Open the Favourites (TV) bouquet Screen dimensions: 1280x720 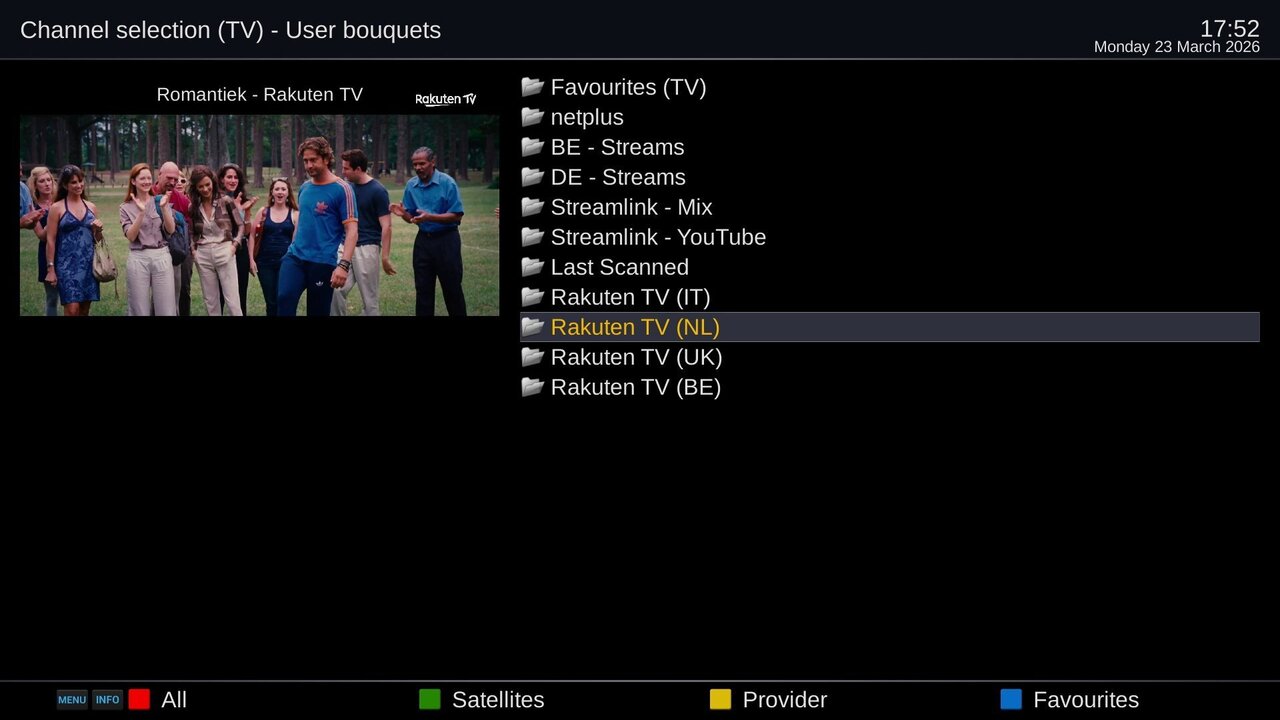click(890, 87)
